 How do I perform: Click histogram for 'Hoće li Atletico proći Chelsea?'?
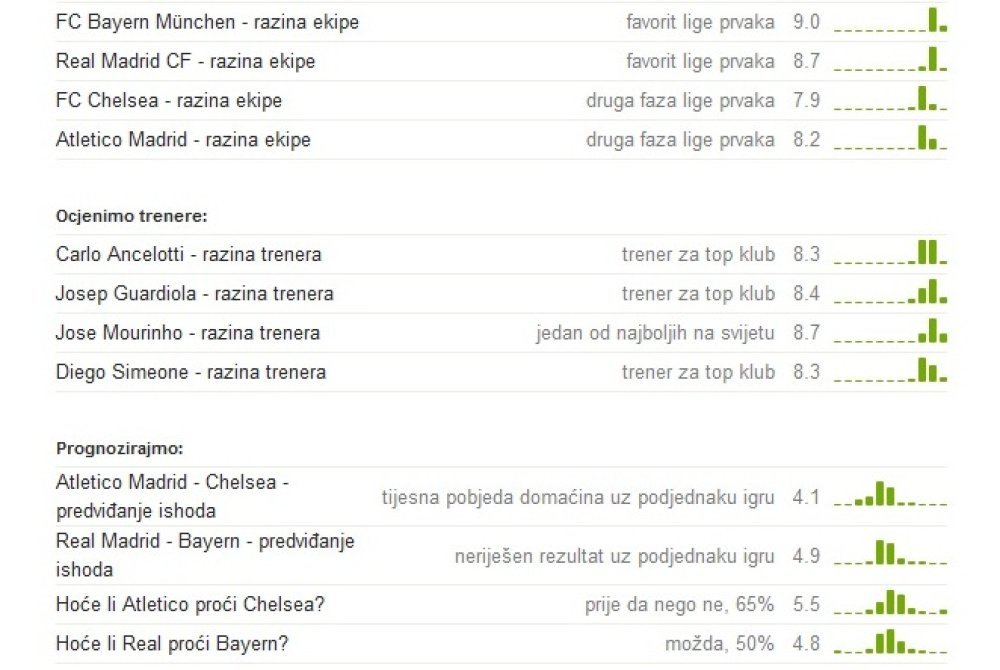click(x=890, y=604)
